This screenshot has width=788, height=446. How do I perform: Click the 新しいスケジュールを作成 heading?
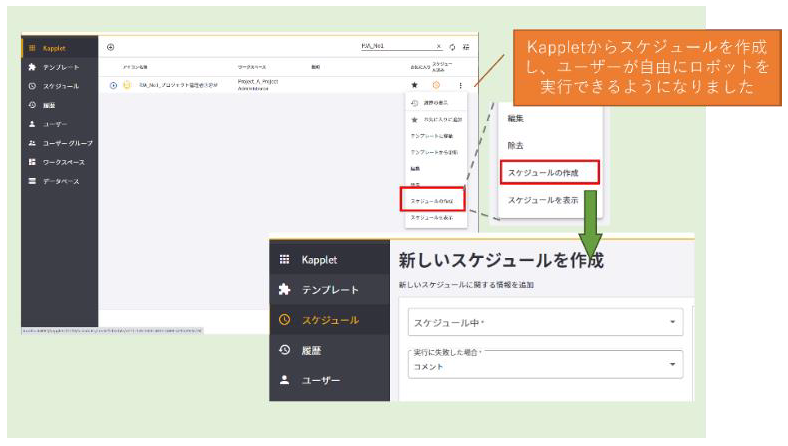coord(501,260)
